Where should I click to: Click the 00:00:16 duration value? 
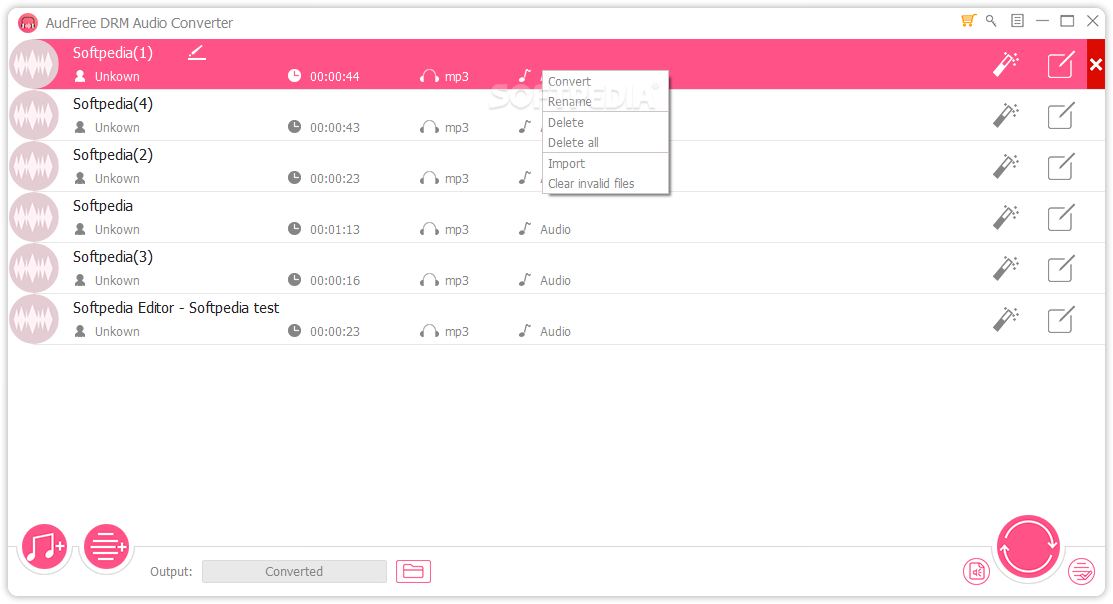click(x=335, y=281)
